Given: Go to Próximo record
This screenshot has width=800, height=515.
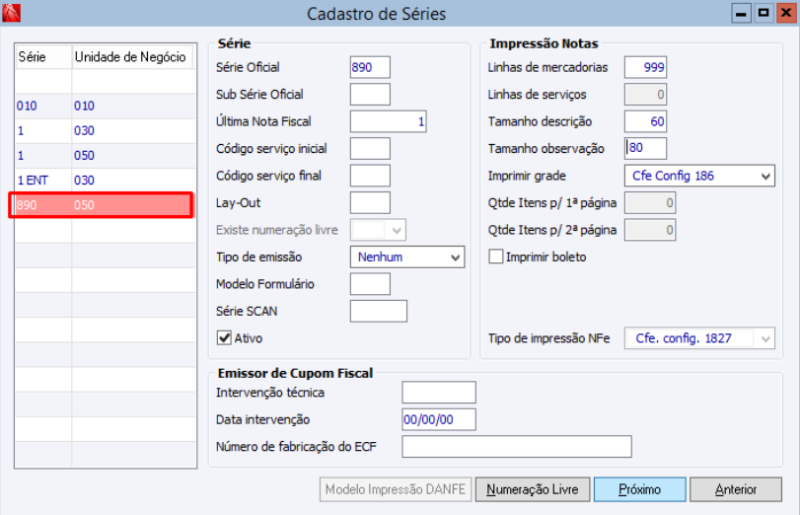Looking at the screenshot, I should [x=640, y=489].
